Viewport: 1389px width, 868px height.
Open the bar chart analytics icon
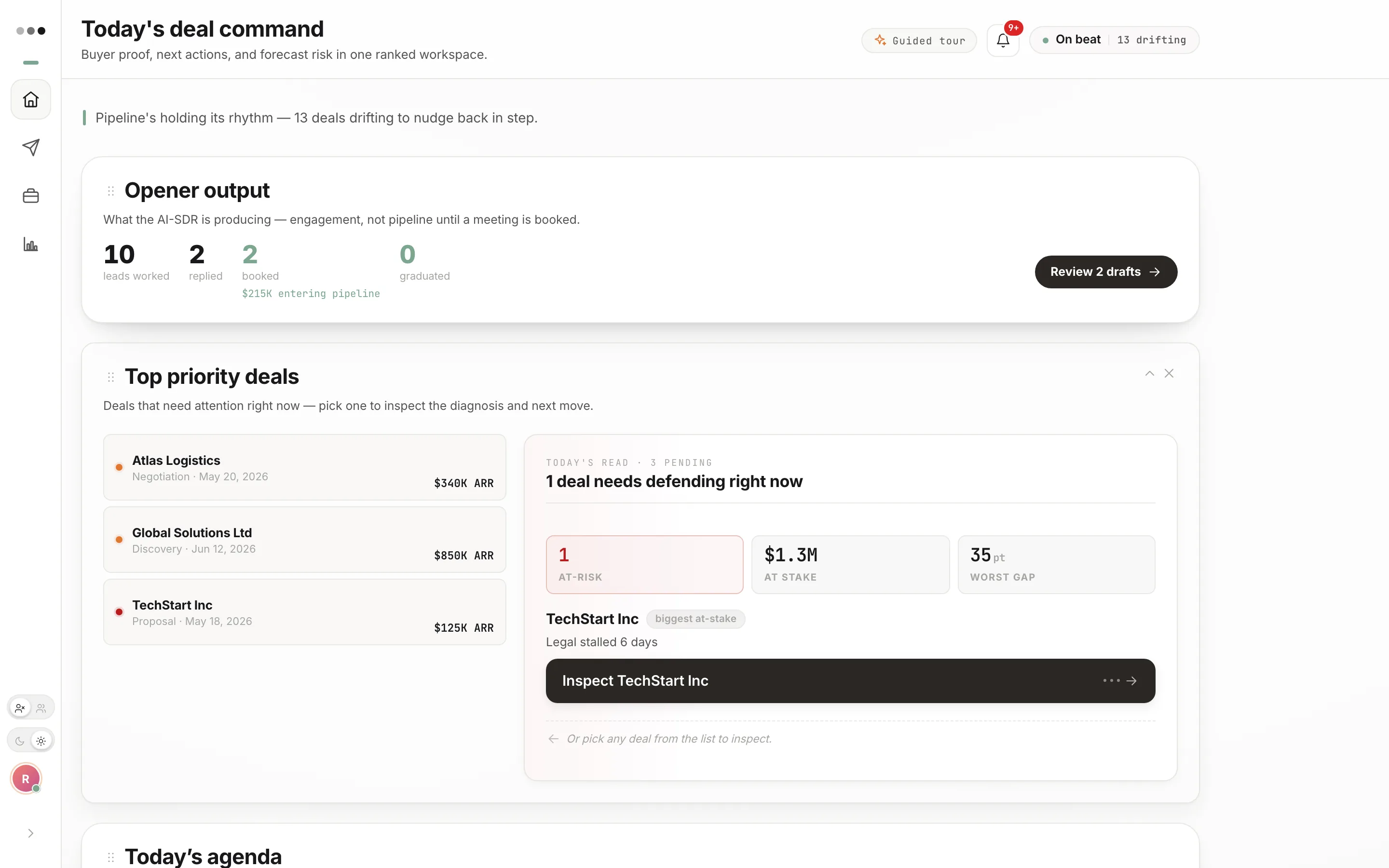coord(30,244)
